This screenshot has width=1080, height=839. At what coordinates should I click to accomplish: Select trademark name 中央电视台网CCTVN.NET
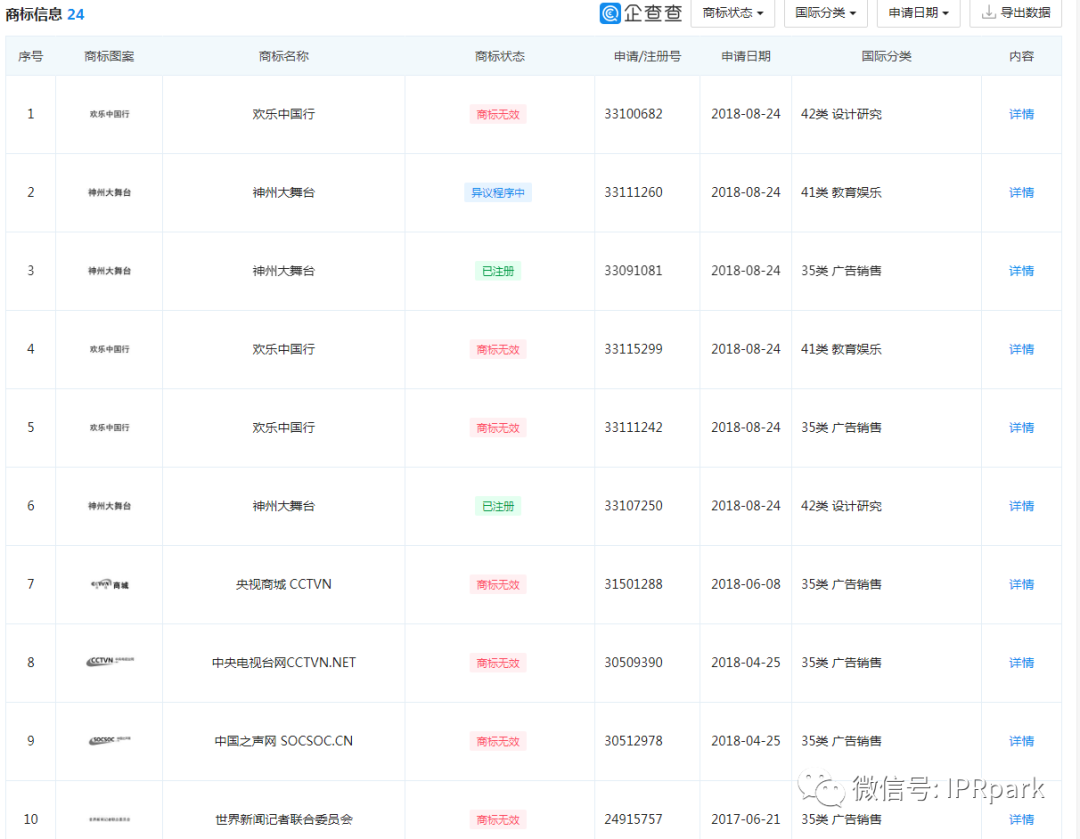pyautogui.click(x=284, y=663)
